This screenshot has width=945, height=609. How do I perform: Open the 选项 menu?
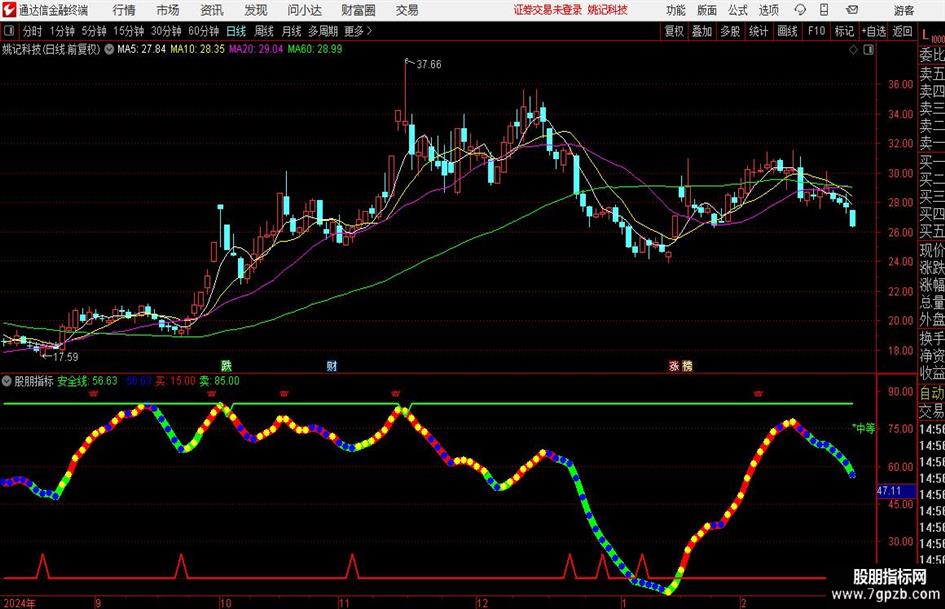pos(768,10)
